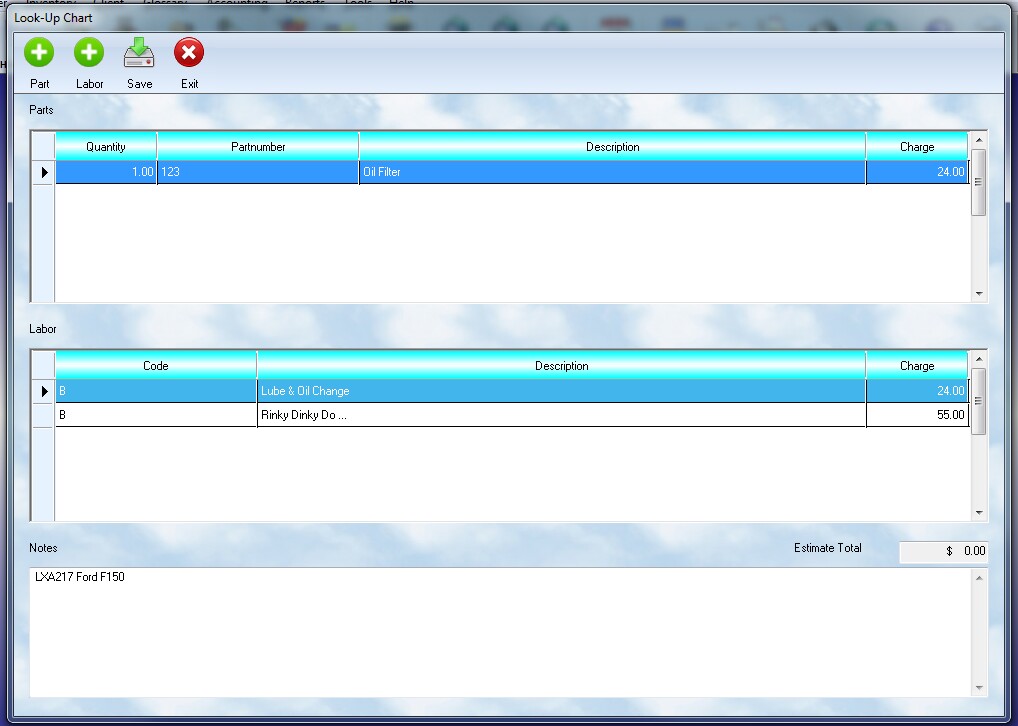Click the parts Description column header

coord(612,147)
